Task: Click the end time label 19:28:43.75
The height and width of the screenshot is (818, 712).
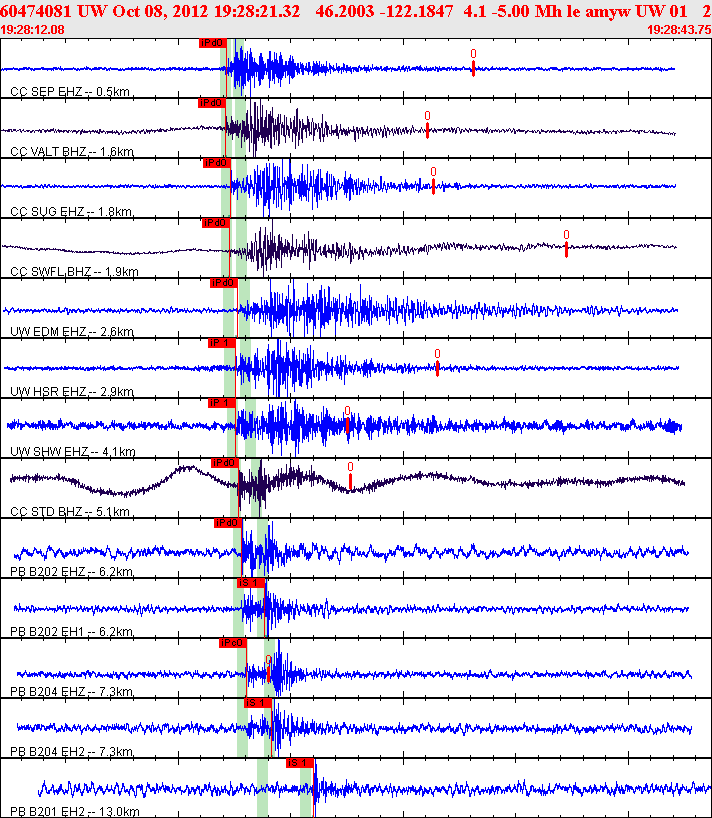Action: pos(679,30)
